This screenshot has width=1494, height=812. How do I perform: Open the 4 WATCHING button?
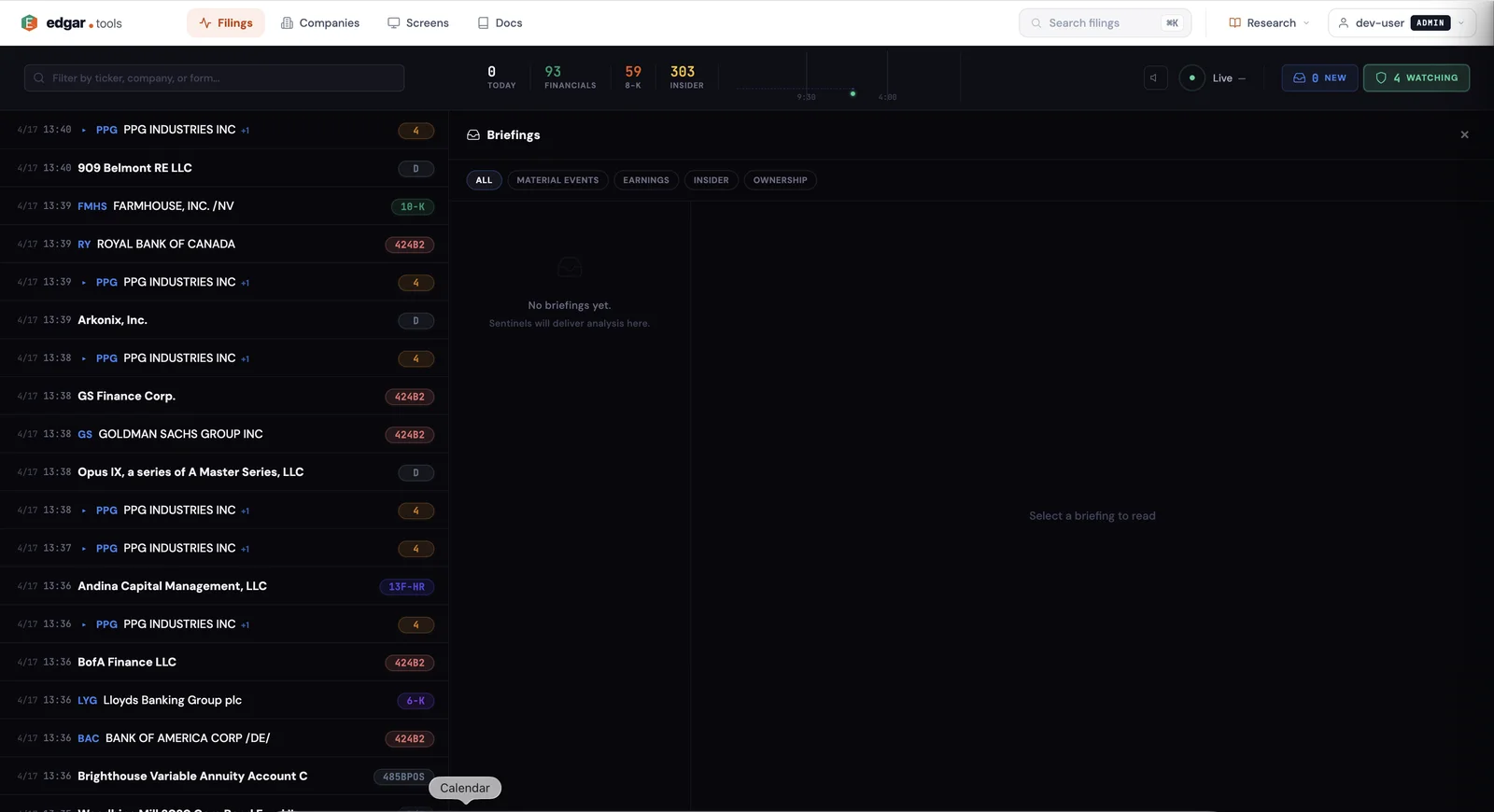click(1416, 77)
